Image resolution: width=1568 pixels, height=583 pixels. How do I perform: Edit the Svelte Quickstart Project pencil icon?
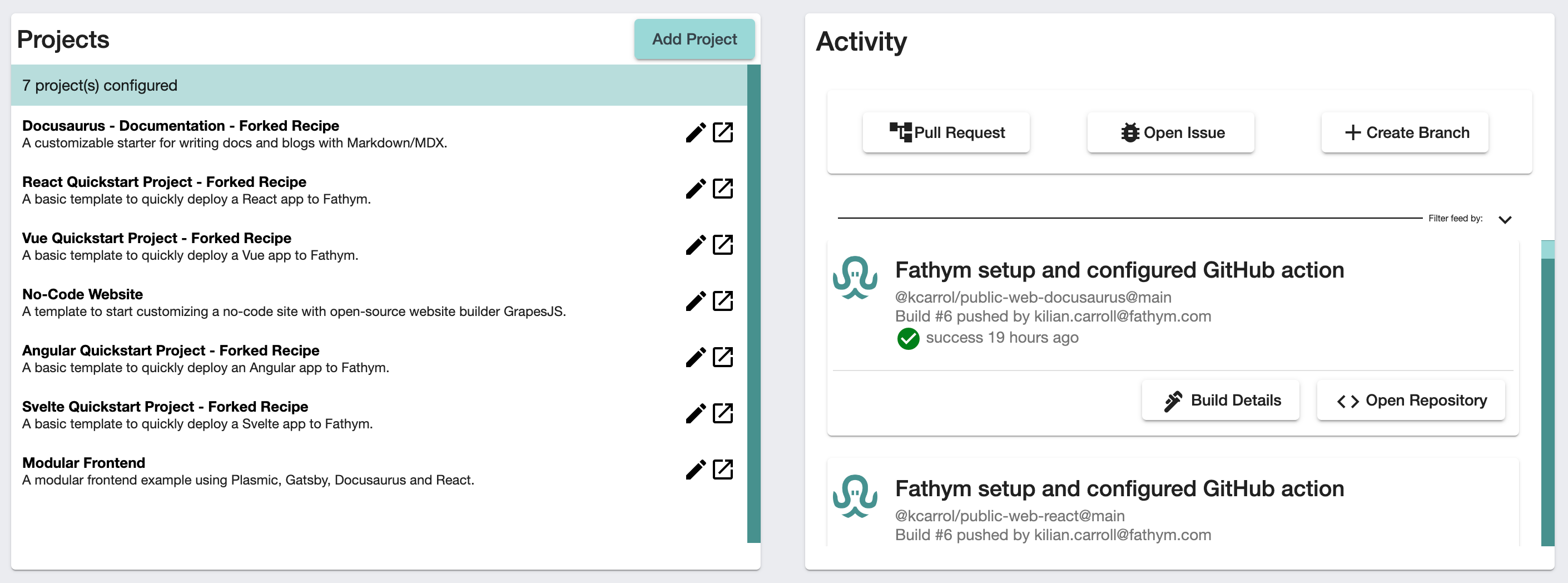pyautogui.click(x=695, y=414)
